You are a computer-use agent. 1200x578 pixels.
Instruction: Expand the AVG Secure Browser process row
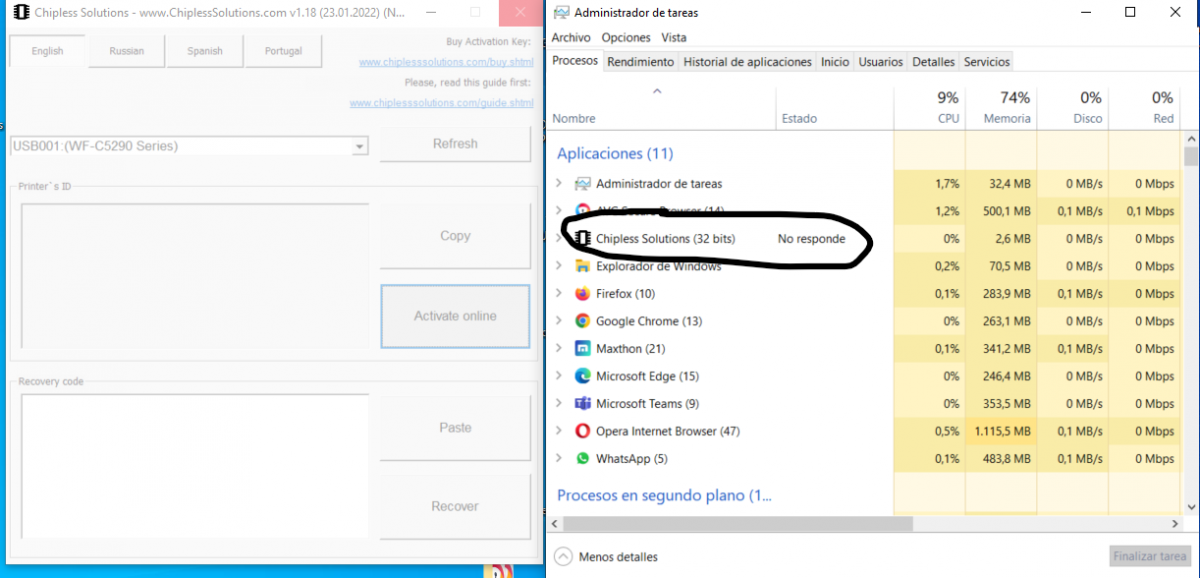[x=559, y=211]
